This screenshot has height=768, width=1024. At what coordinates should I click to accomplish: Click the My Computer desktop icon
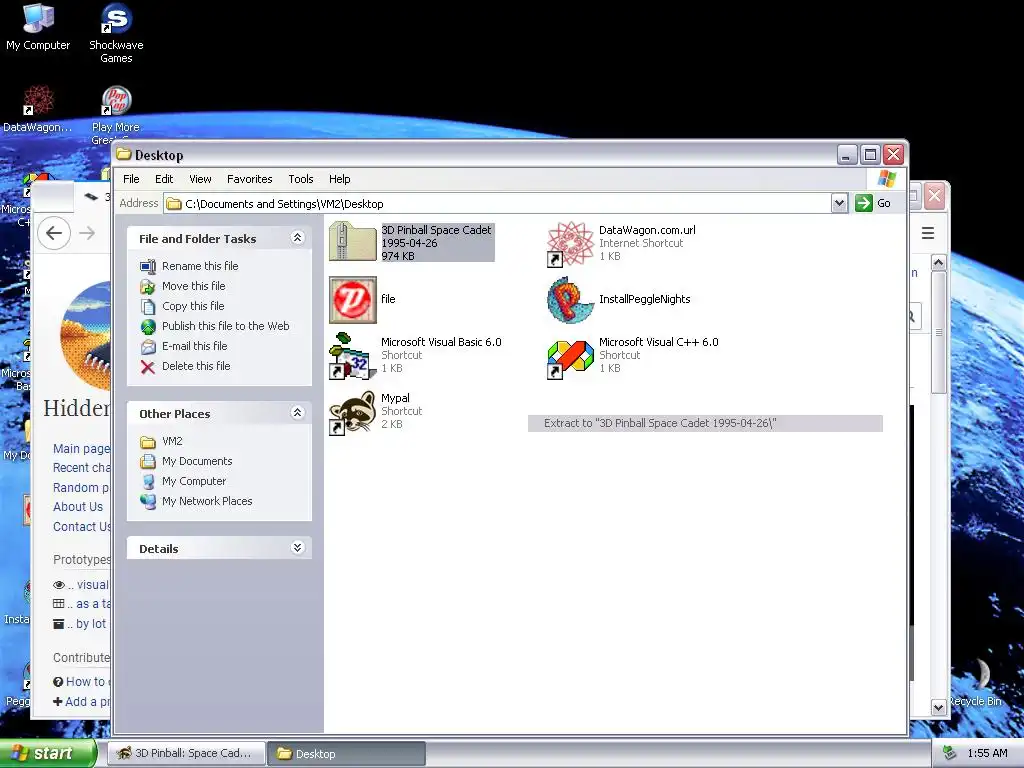38,18
